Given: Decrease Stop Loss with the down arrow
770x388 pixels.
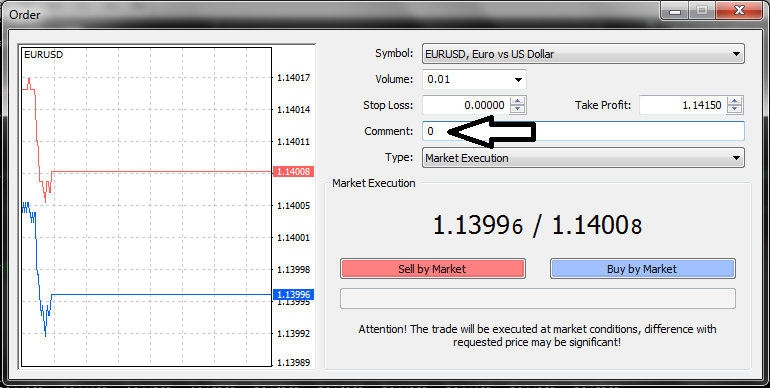Looking at the screenshot, I should click(518, 110).
